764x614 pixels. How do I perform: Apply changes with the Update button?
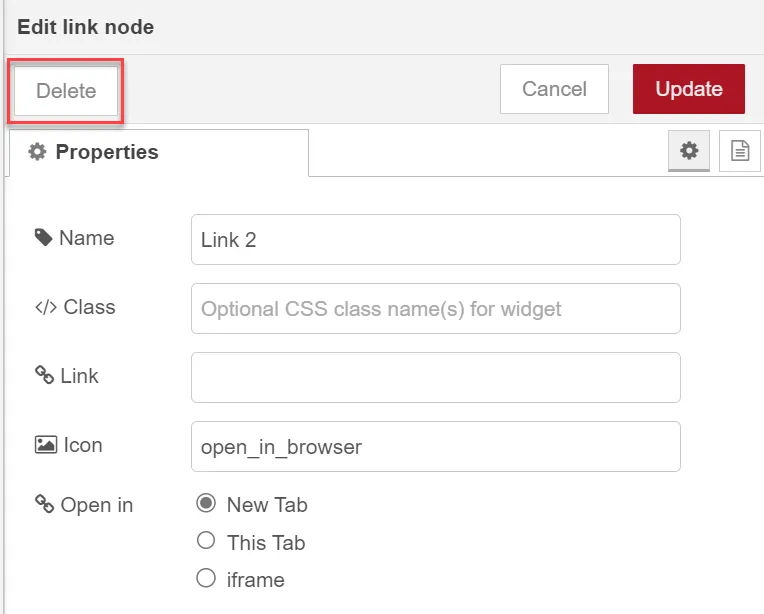coord(688,89)
